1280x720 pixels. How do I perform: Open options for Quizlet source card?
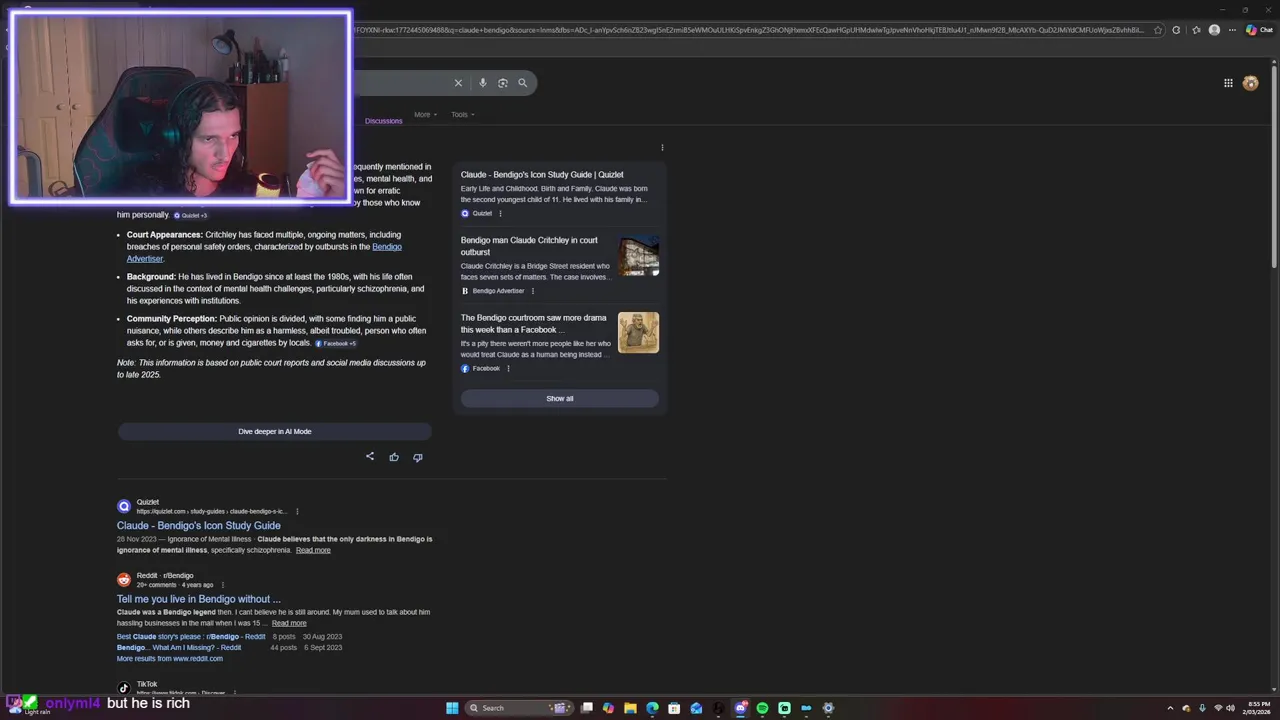500,213
